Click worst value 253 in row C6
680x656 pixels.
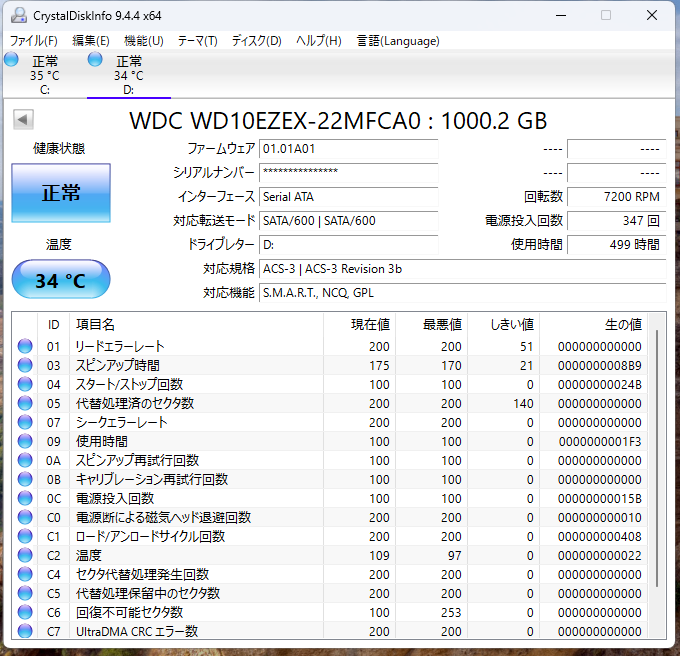tap(451, 613)
